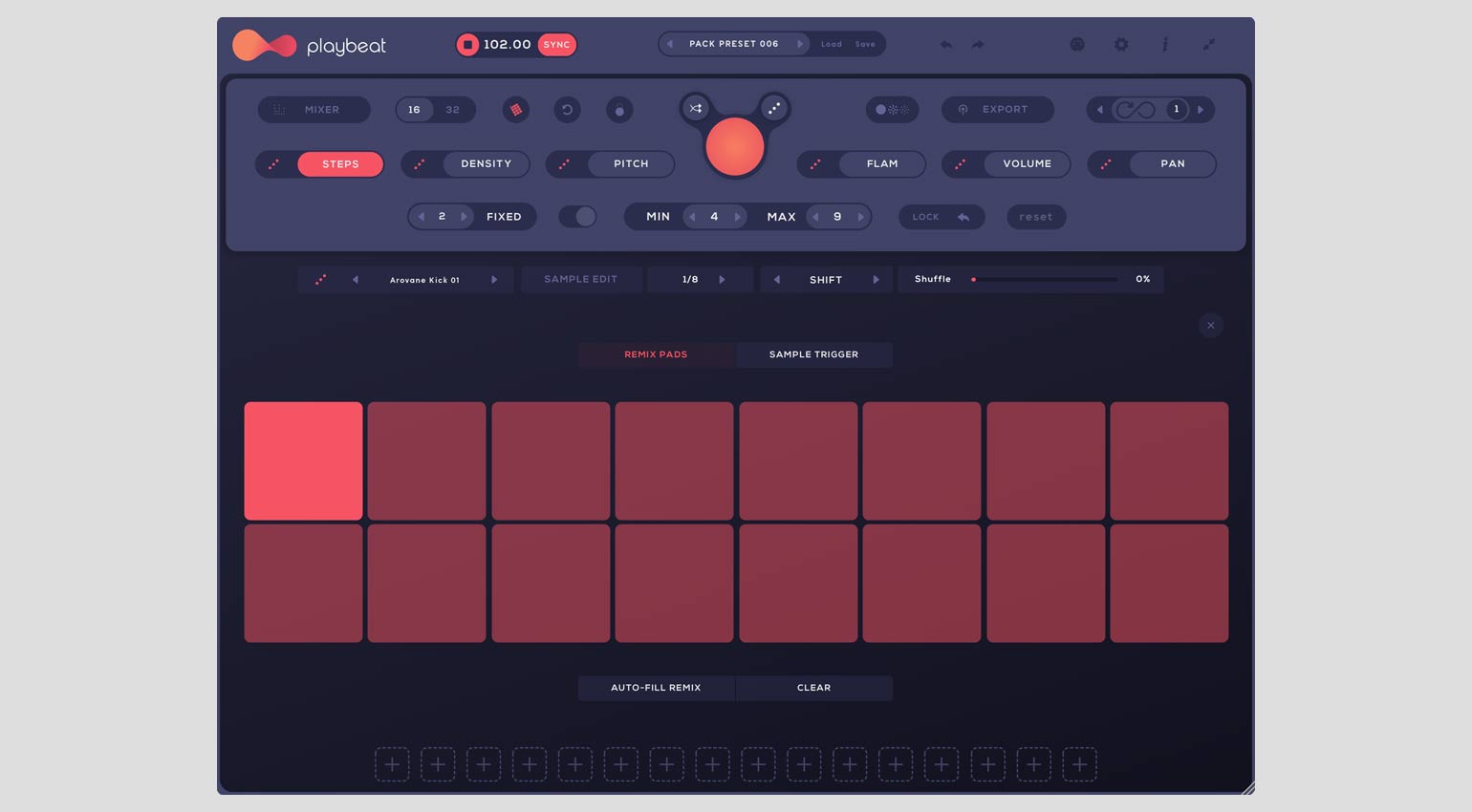Click the CLEAR button

click(x=813, y=688)
